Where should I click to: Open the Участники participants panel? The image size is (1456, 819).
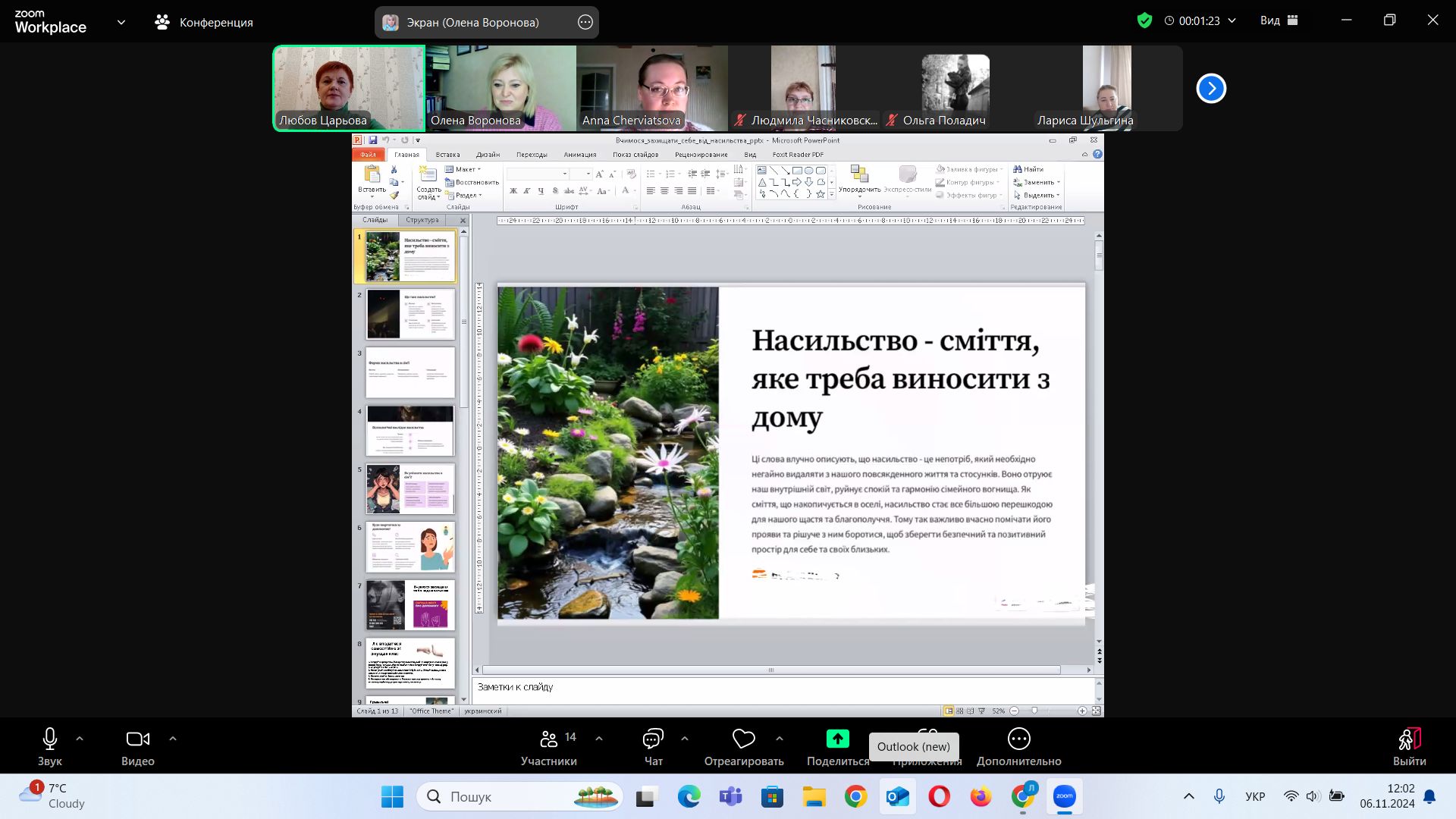(549, 739)
